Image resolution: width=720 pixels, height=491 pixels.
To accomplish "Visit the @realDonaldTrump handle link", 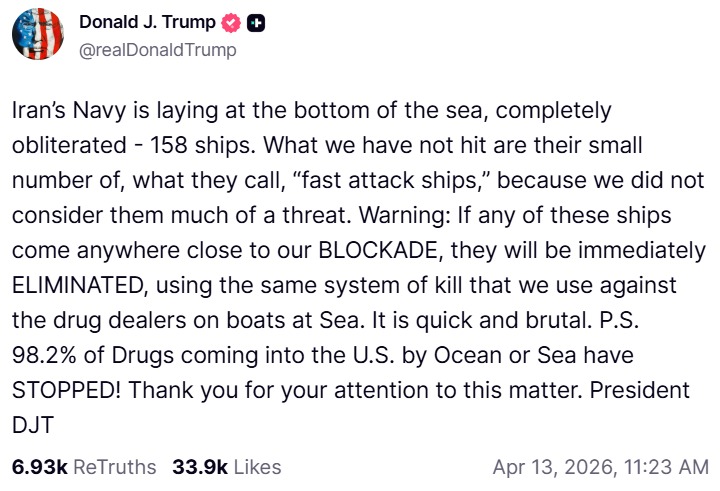I will pyautogui.click(x=158, y=48).
